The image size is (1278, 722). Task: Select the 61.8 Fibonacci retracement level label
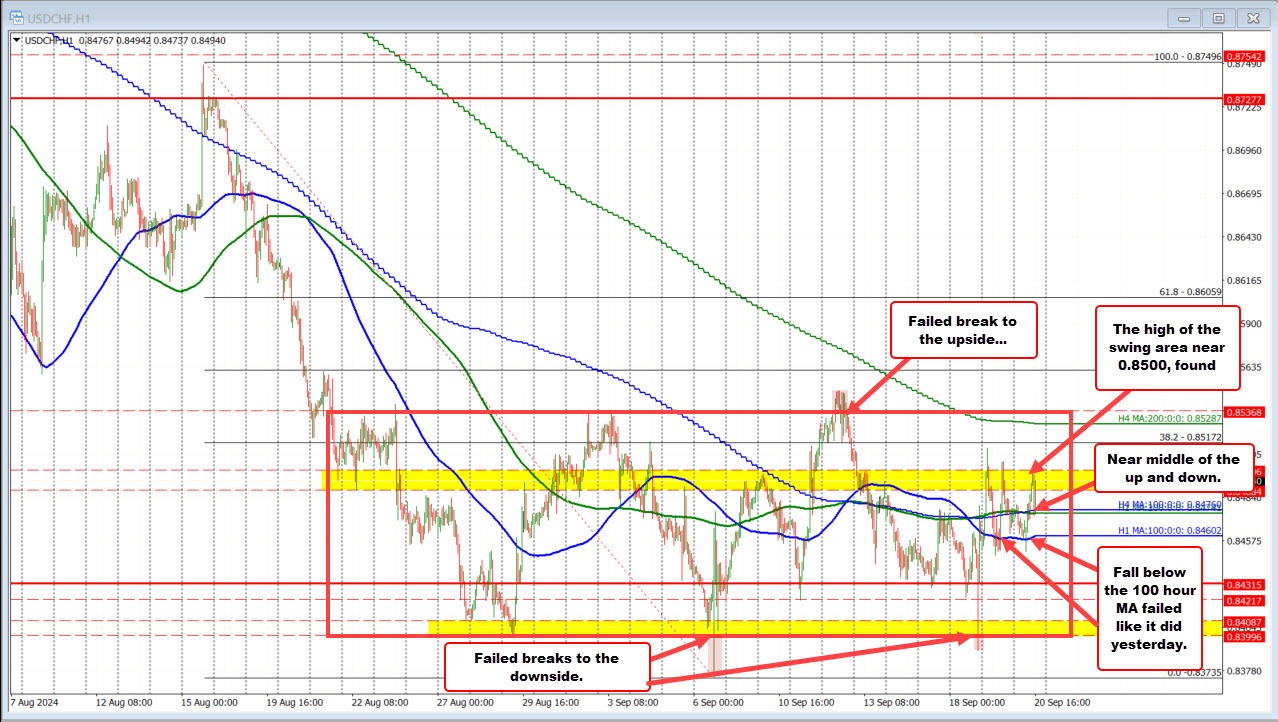pyautogui.click(x=1187, y=291)
